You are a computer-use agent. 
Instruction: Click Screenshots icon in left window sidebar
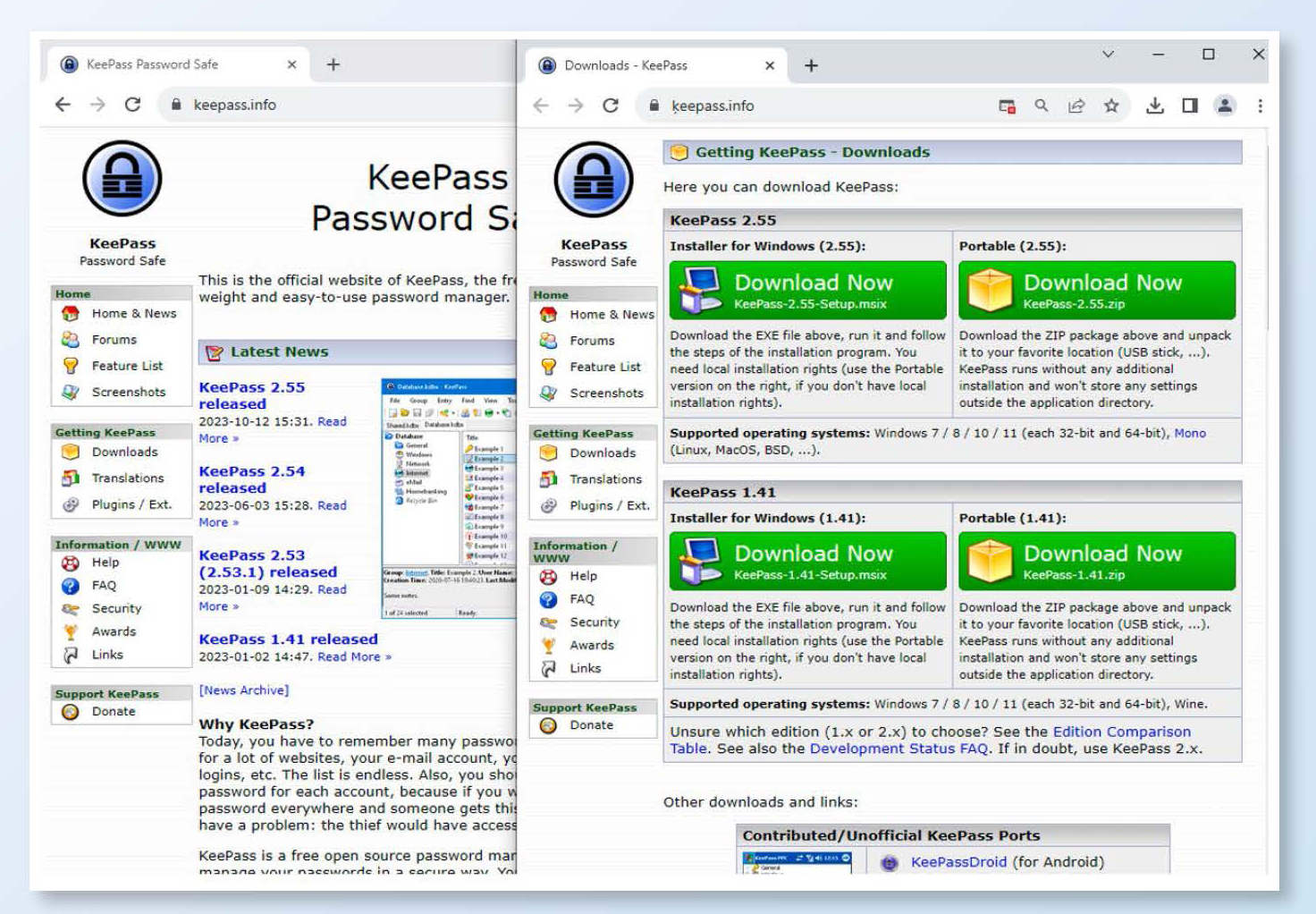71,392
